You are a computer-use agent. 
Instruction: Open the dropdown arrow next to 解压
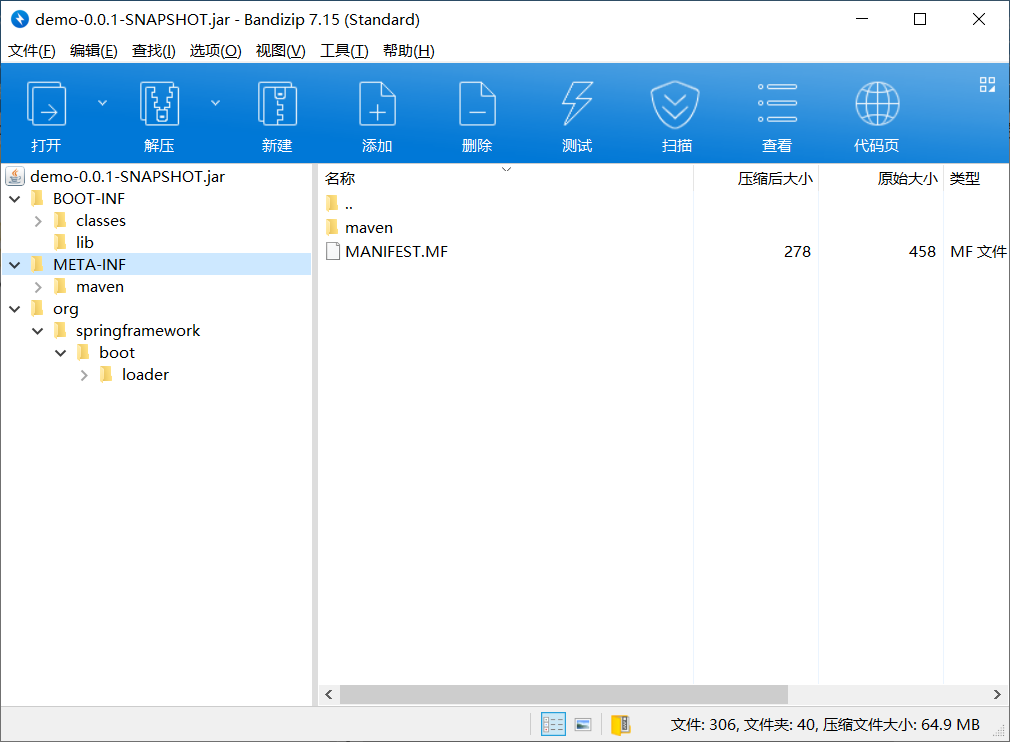coord(216,103)
